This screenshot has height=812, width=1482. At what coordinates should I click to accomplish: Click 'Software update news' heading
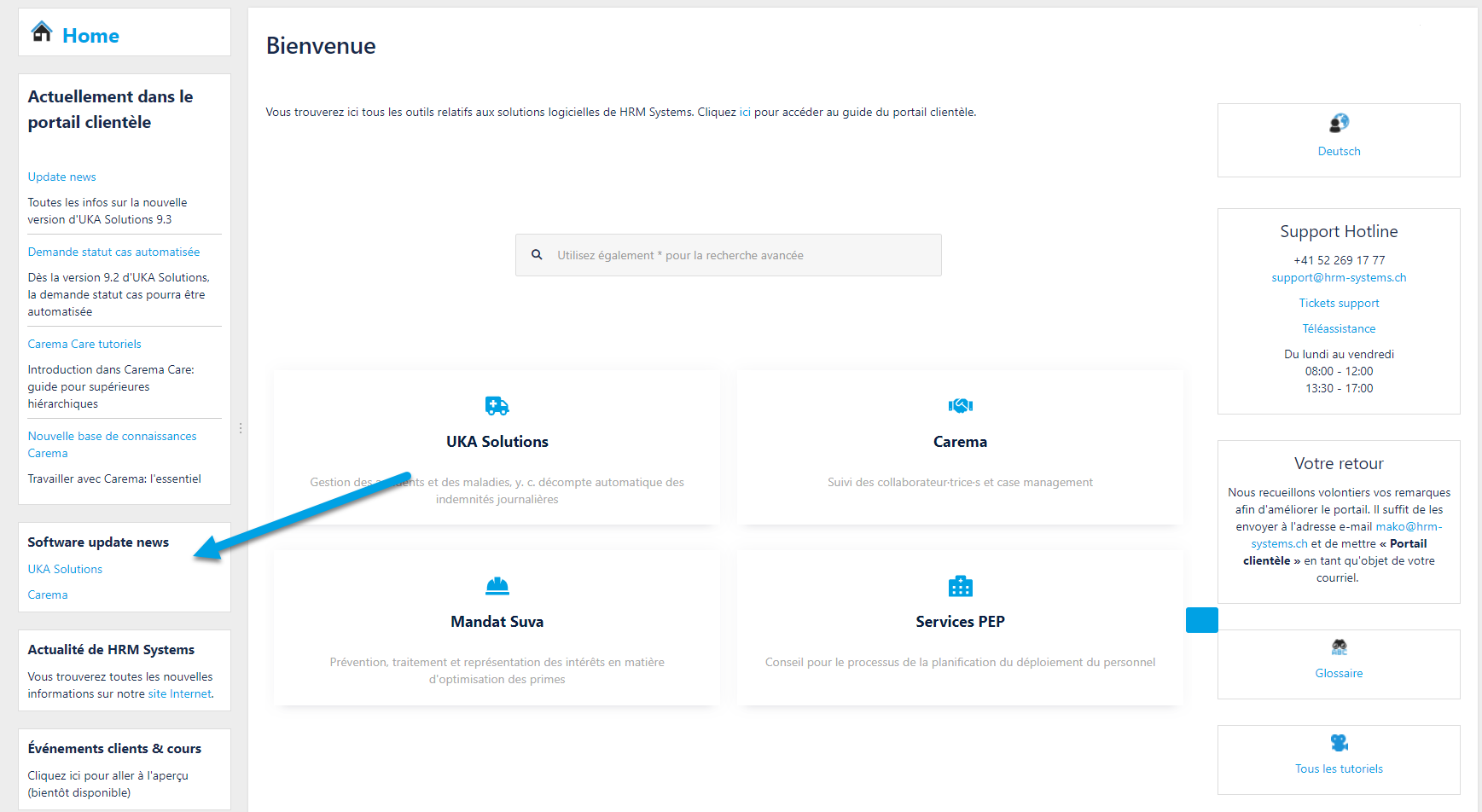coord(98,542)
